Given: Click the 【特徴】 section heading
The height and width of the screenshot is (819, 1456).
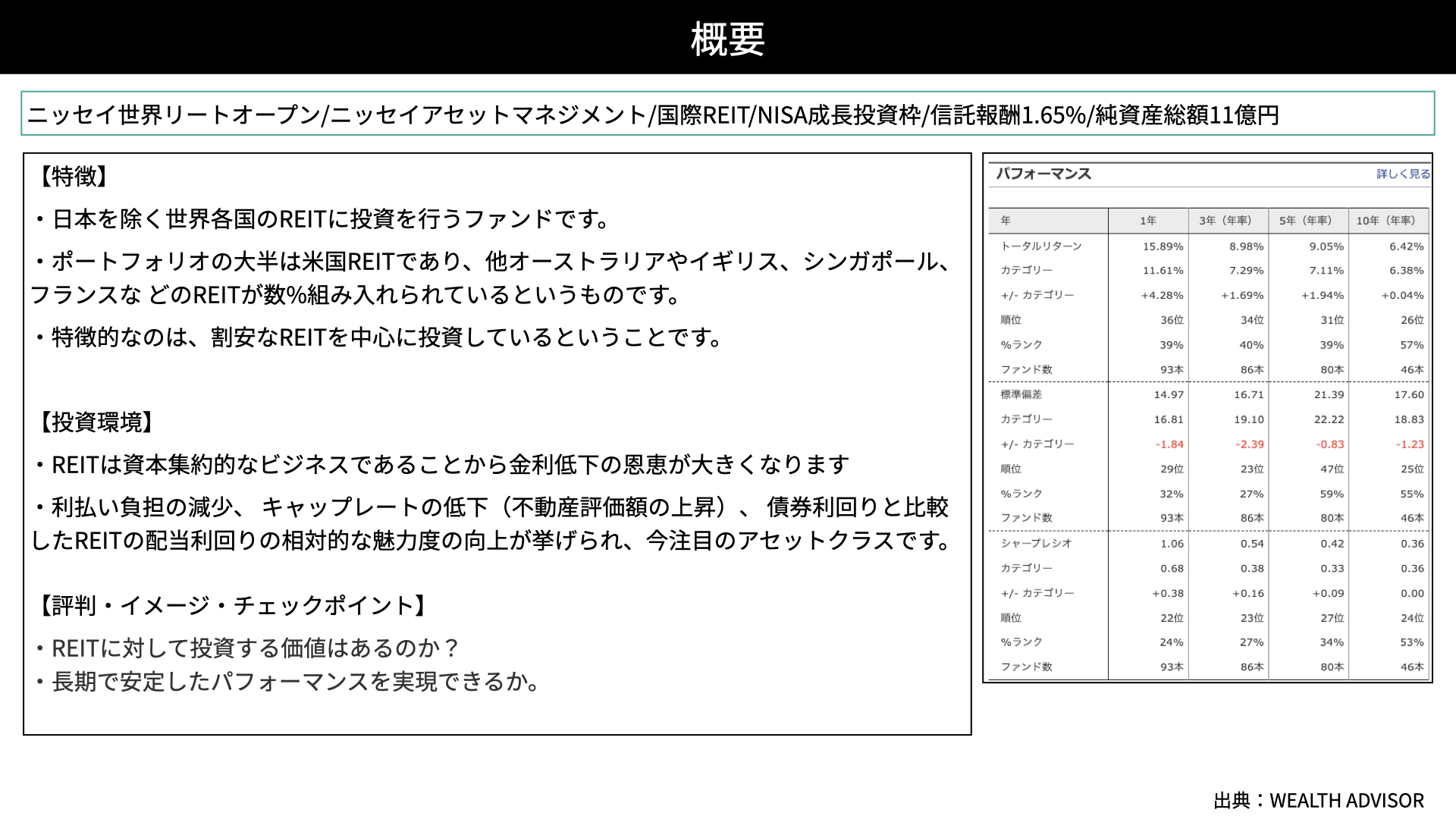Looking at the screenshot, I should click(x=74, y=177).
